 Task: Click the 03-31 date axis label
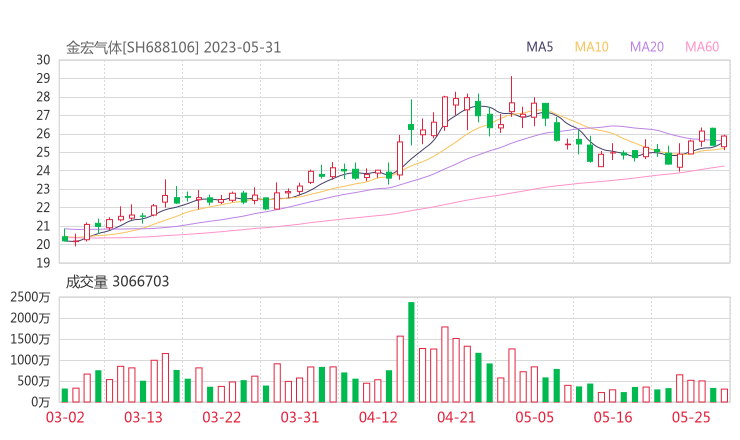coord(300,417)
